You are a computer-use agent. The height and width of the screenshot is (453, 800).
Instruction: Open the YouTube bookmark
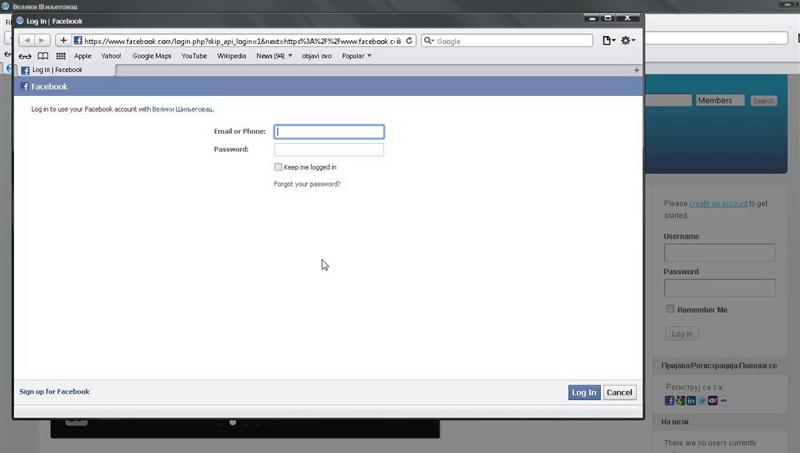[194, 56]
